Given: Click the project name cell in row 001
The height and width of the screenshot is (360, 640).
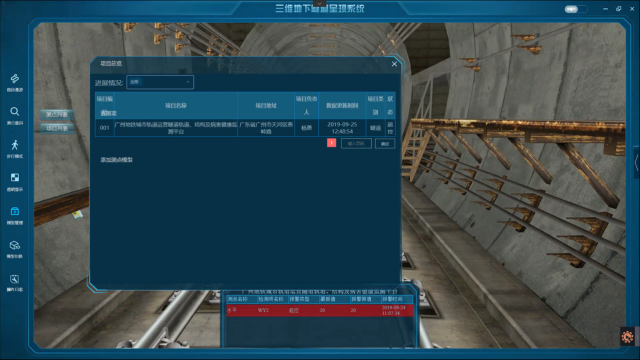Looking at the screenshot, I should point(176,128).
